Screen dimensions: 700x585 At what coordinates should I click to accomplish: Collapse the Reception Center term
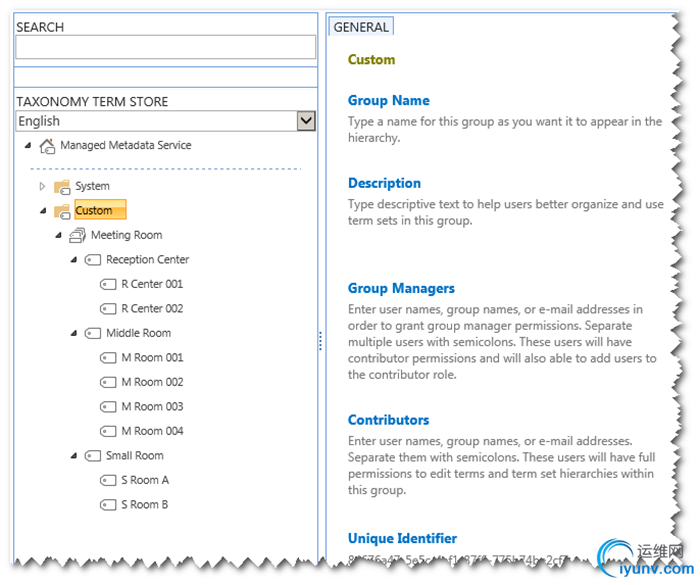click(x=74, y=259)
